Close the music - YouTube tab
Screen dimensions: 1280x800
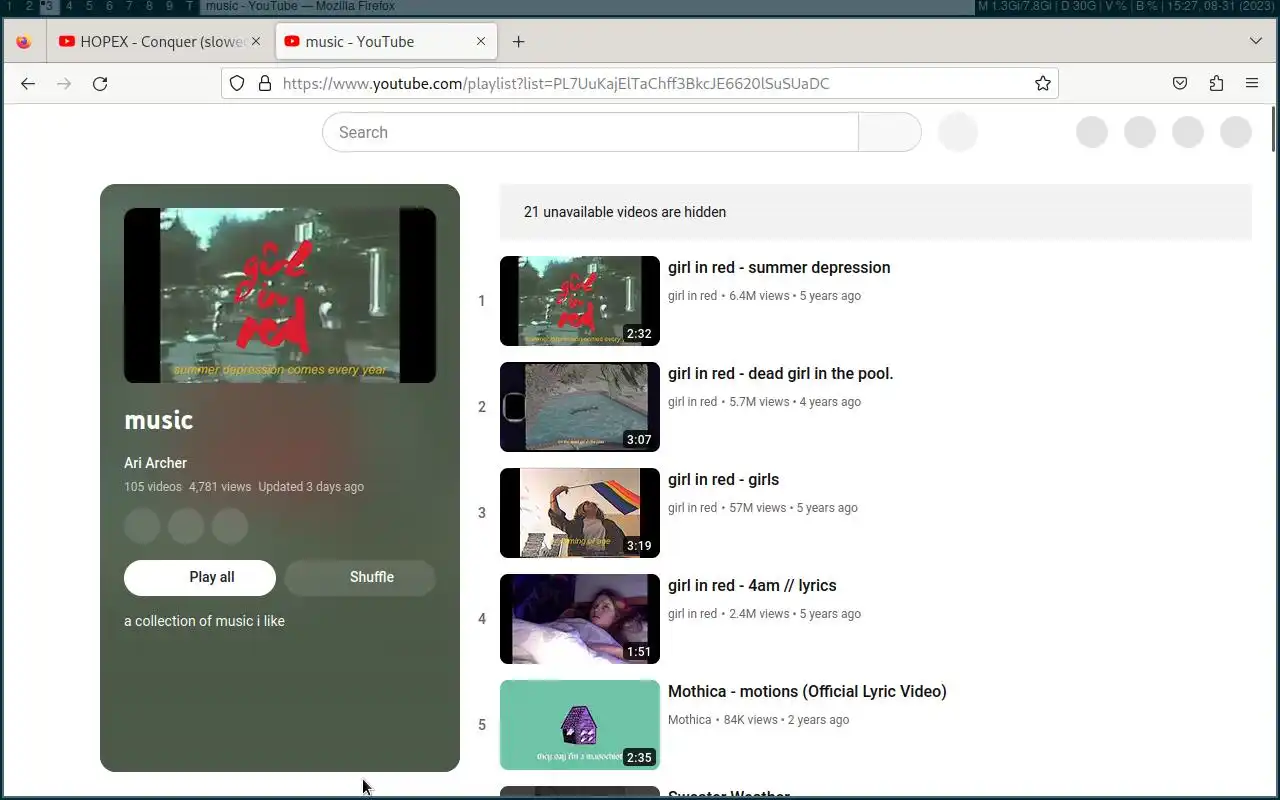tap(481, 42)
